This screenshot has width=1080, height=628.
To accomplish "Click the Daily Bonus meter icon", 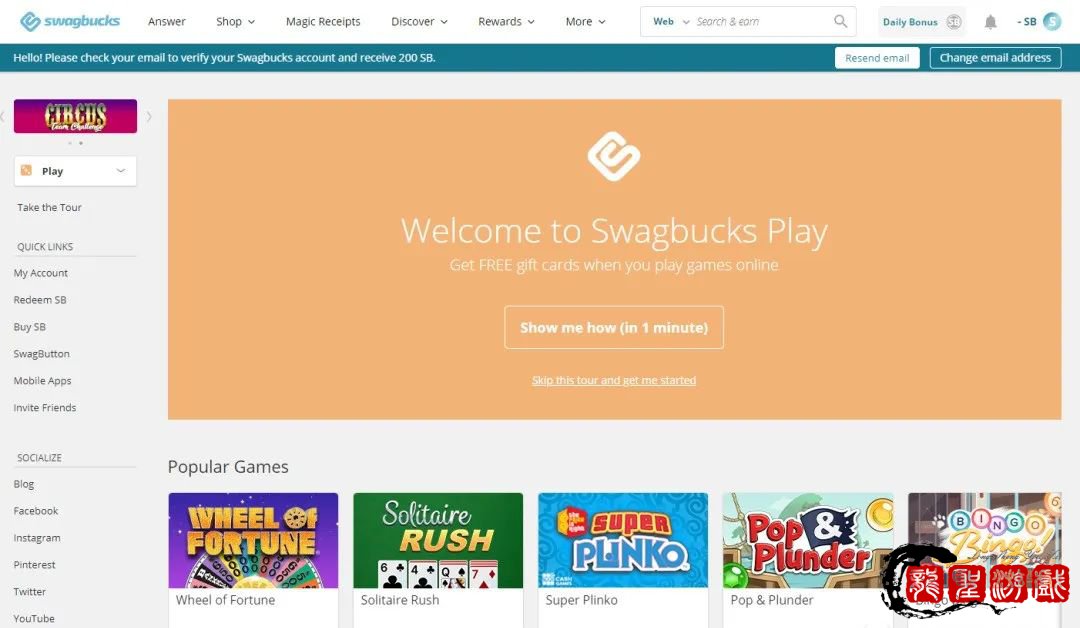I will (954, 22).
